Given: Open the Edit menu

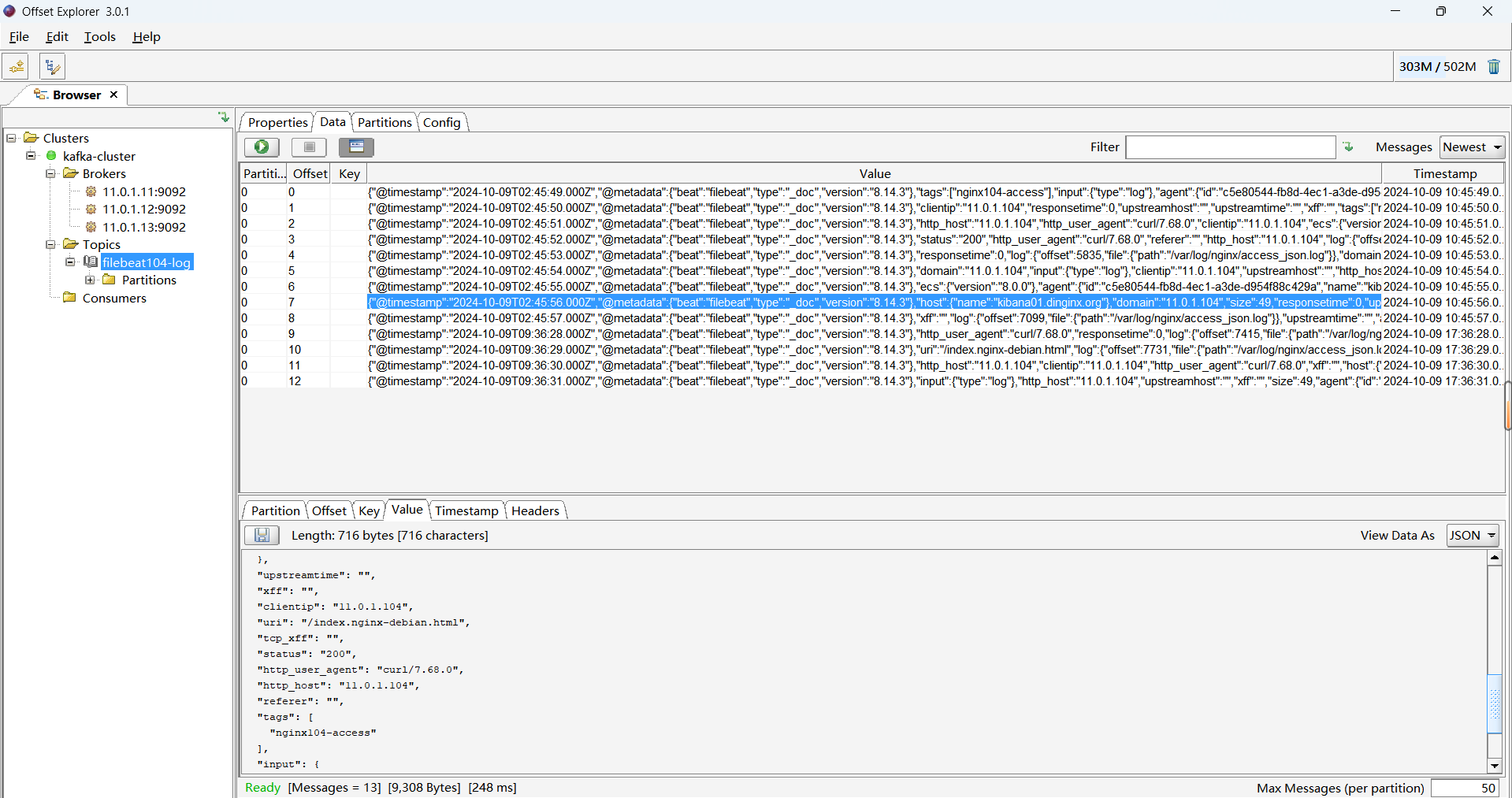Looking at the screenshot, I should 57,37.
